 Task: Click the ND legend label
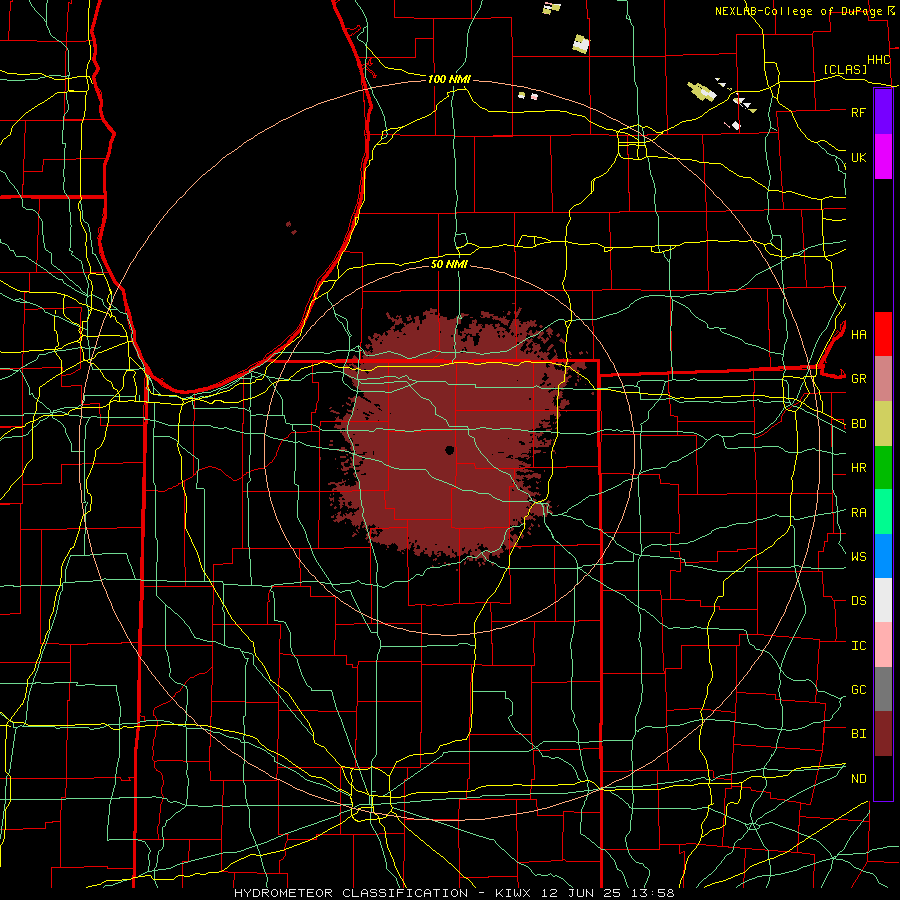858,778
